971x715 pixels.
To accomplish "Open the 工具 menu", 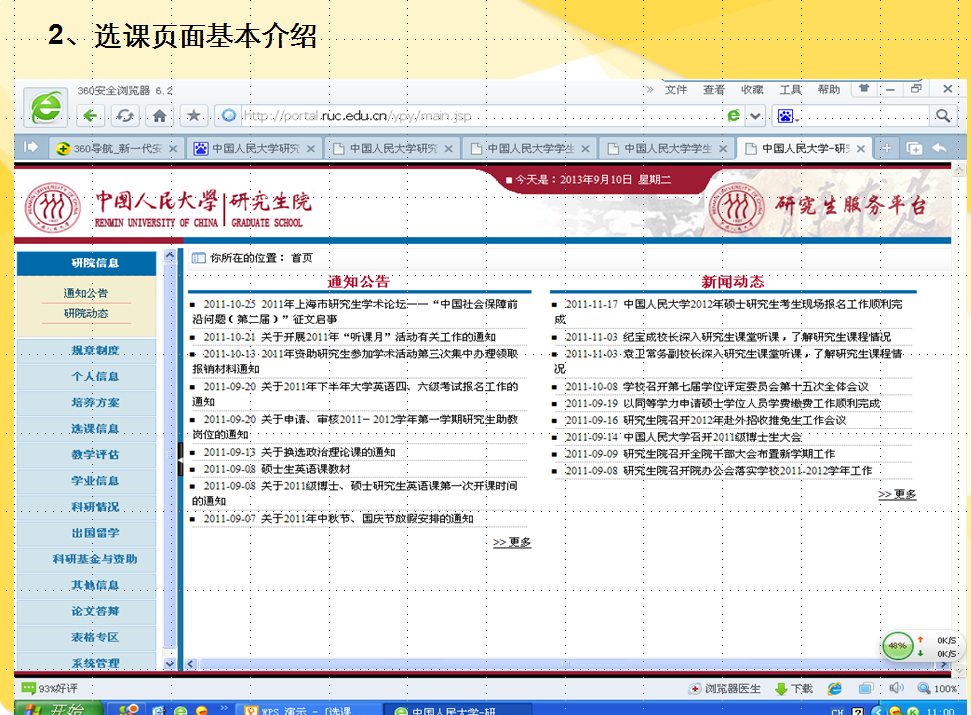I will 790,90.
